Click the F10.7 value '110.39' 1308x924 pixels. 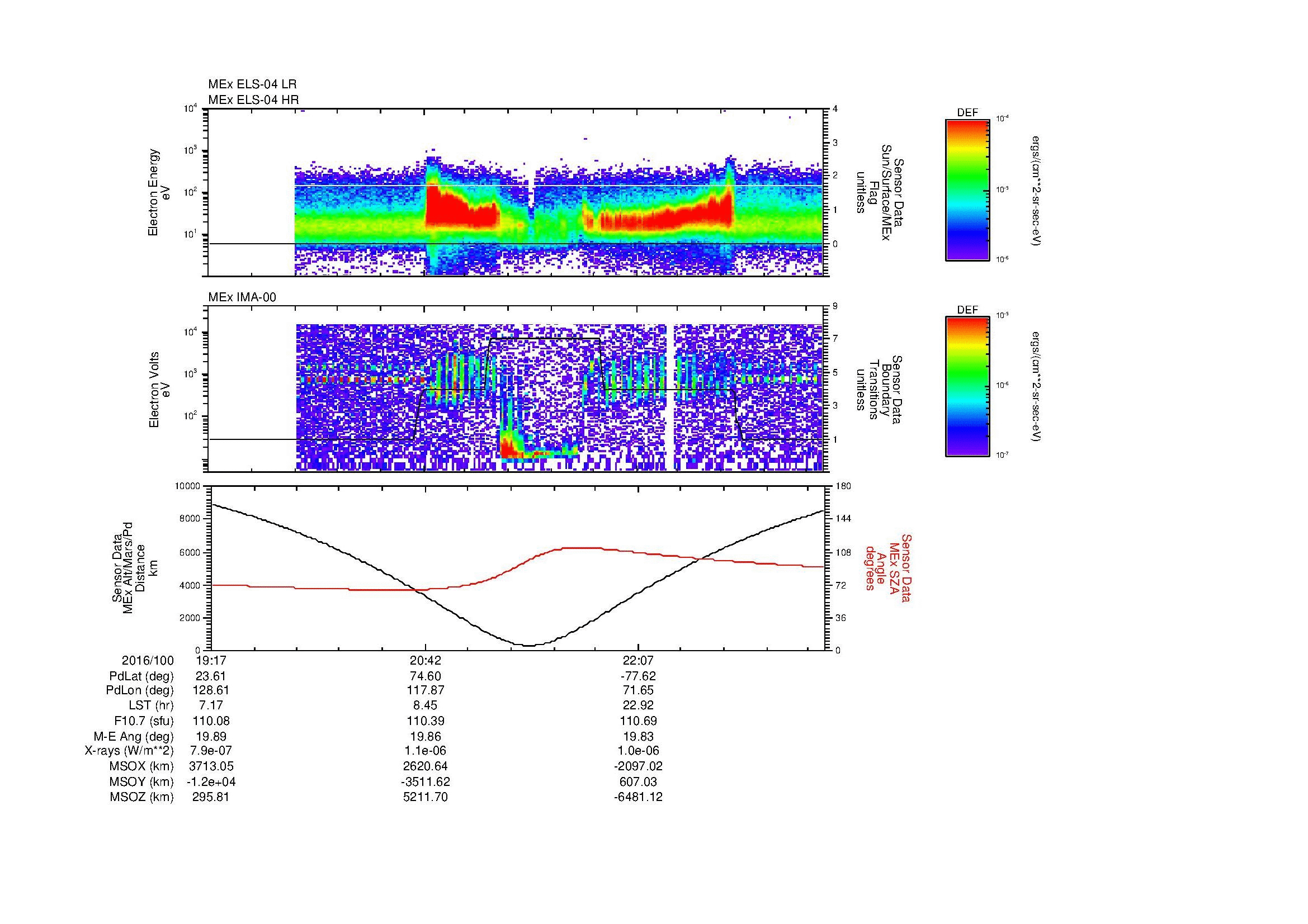425,721
